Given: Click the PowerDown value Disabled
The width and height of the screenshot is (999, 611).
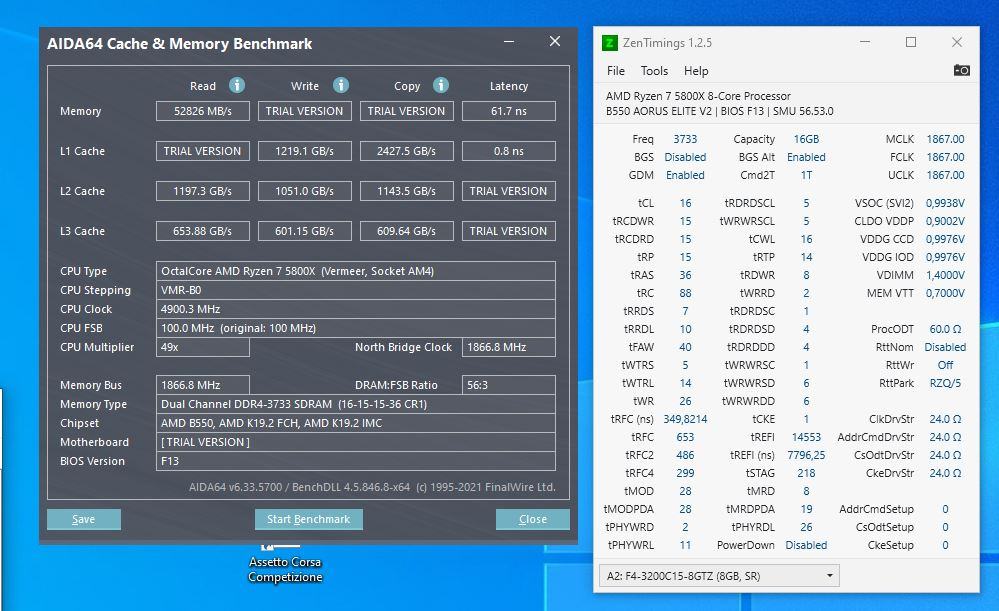Looking at the screenshot, I should click(x=806, y=545).
